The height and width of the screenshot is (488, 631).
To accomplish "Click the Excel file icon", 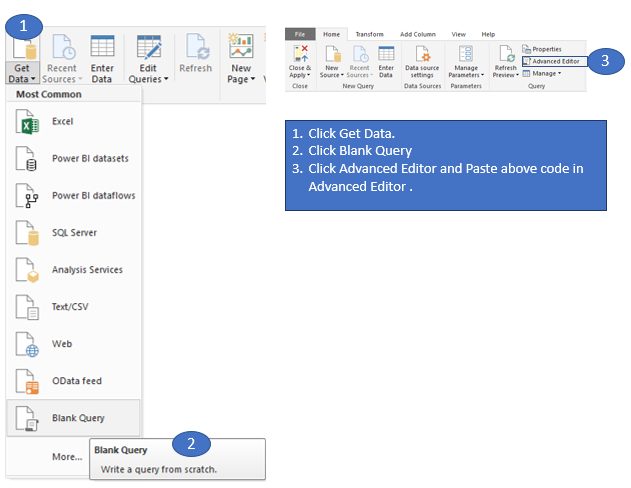I will coord(27,121).
